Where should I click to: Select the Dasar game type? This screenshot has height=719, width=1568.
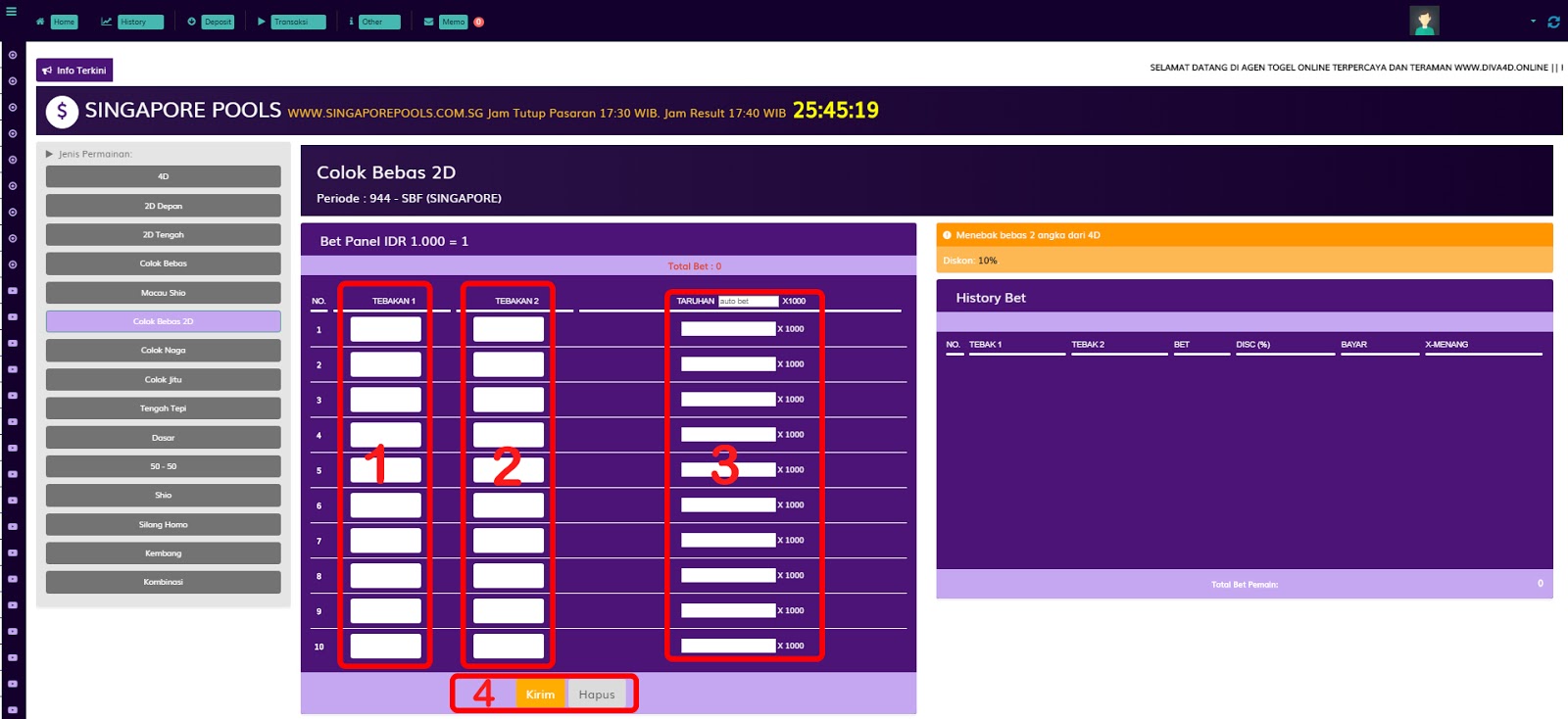click(x=163, y=438)
